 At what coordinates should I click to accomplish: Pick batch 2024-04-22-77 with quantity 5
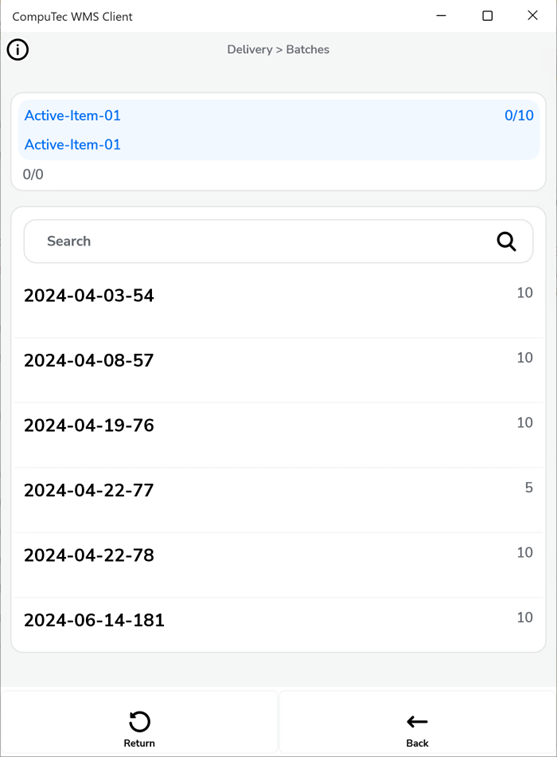tap(278, 500)
